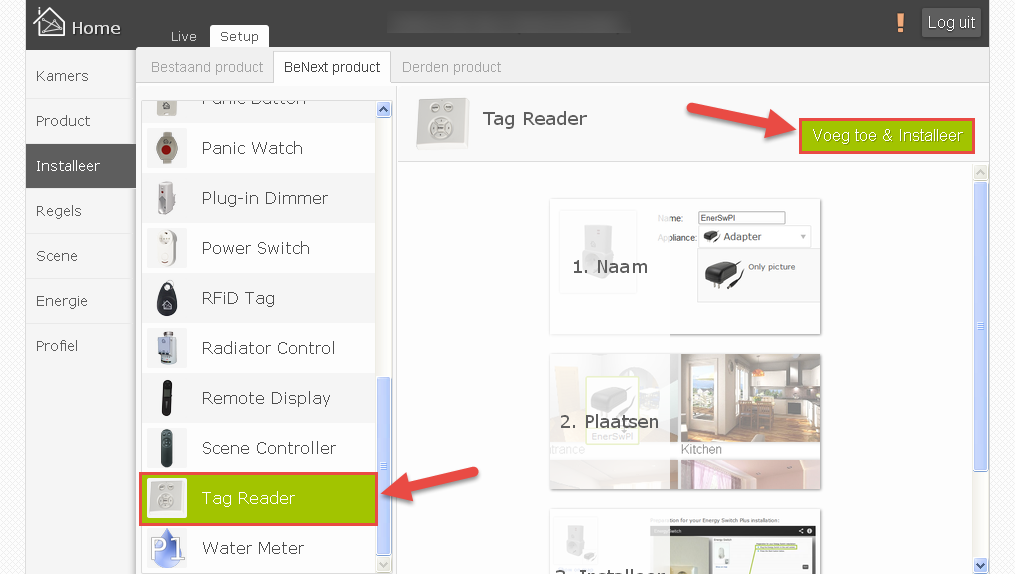This screenshot has height=574, width=1015.
Task: Click the Name field containing EnerSwPl
Action: coord(741,218)
